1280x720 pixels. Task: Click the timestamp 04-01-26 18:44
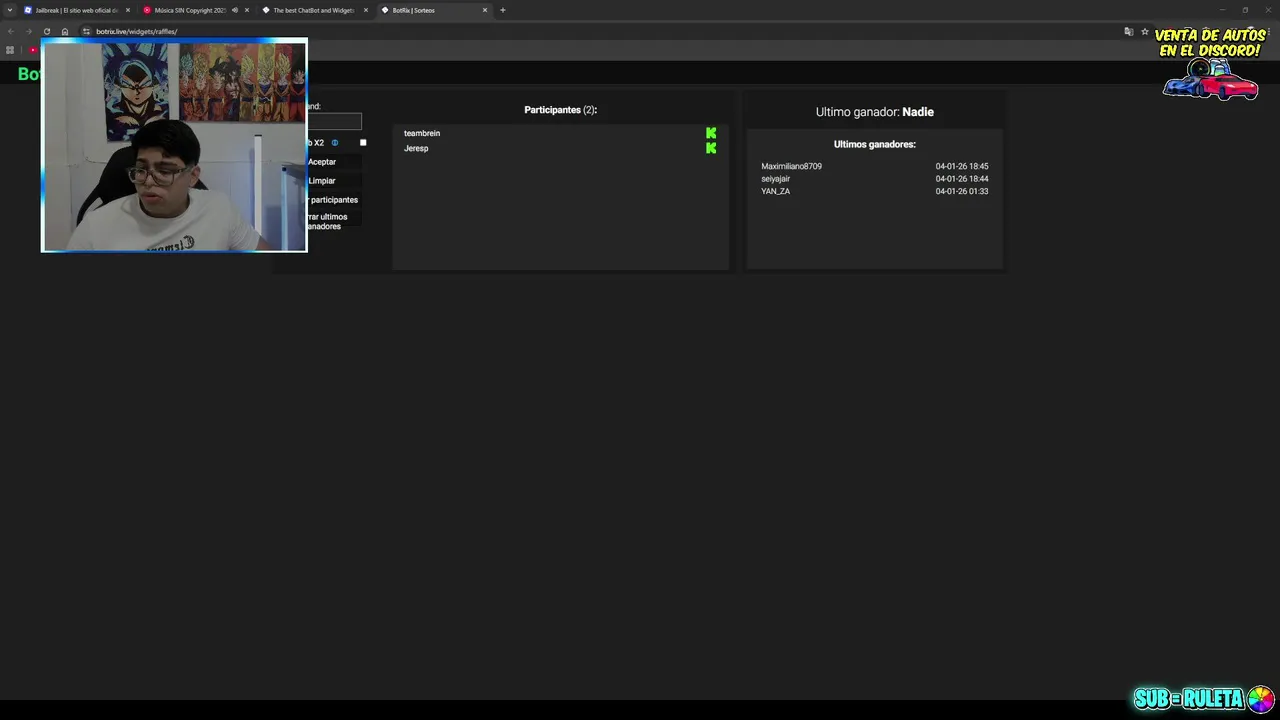962,179
